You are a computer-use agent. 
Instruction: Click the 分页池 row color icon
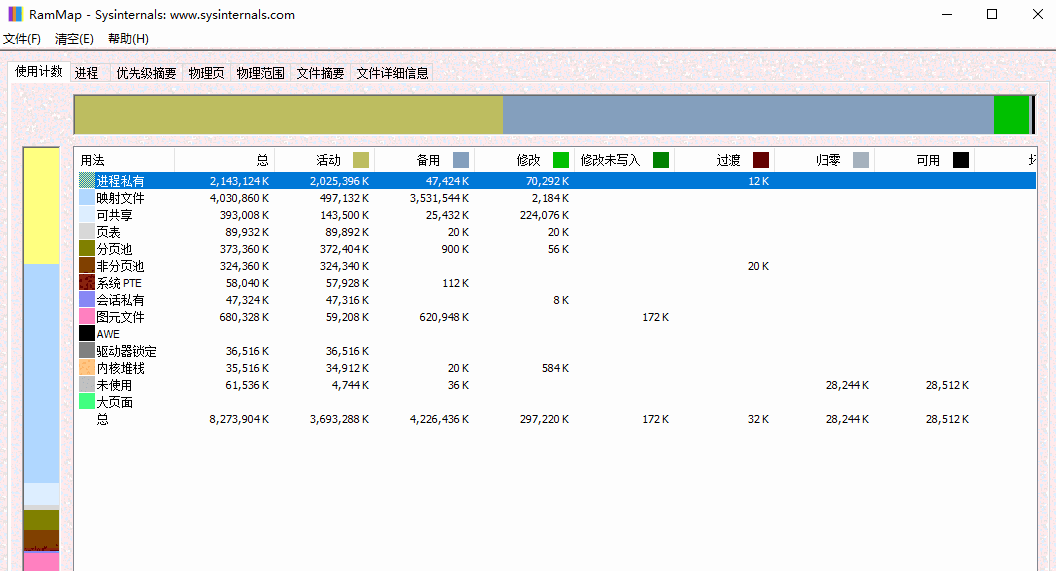[x=87, y=249]
